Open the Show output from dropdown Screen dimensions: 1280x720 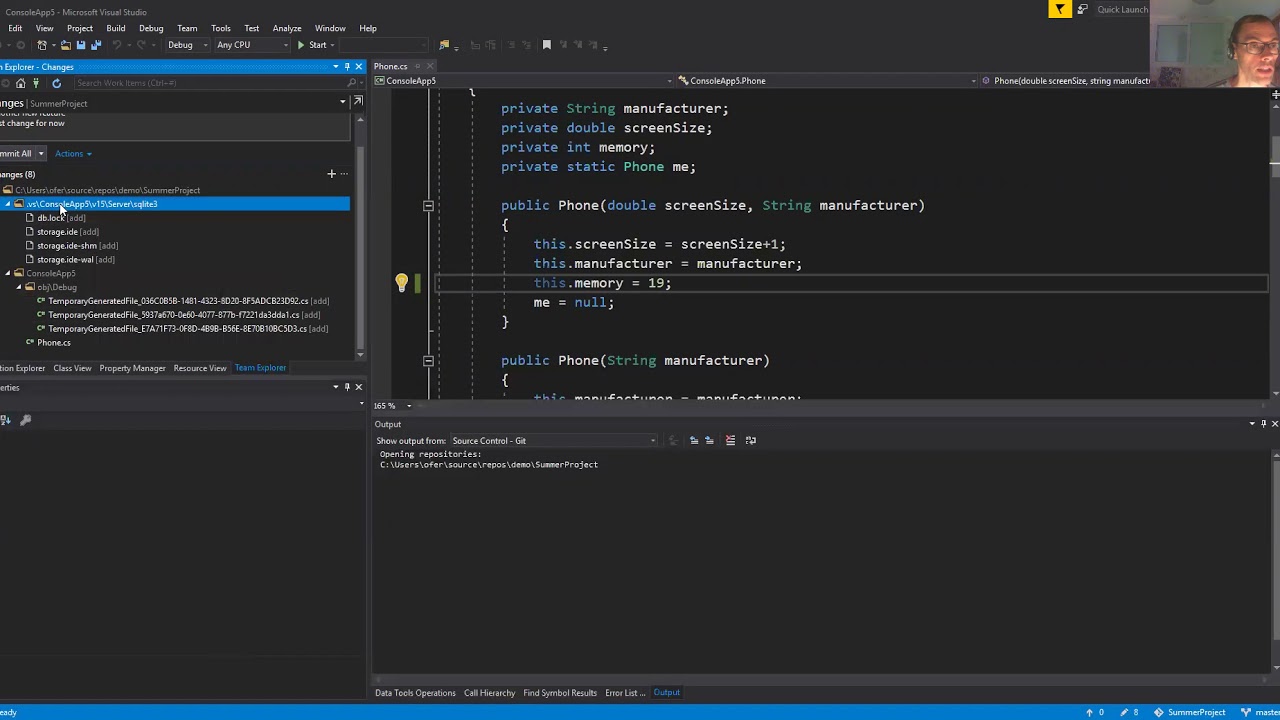(554, 441)
